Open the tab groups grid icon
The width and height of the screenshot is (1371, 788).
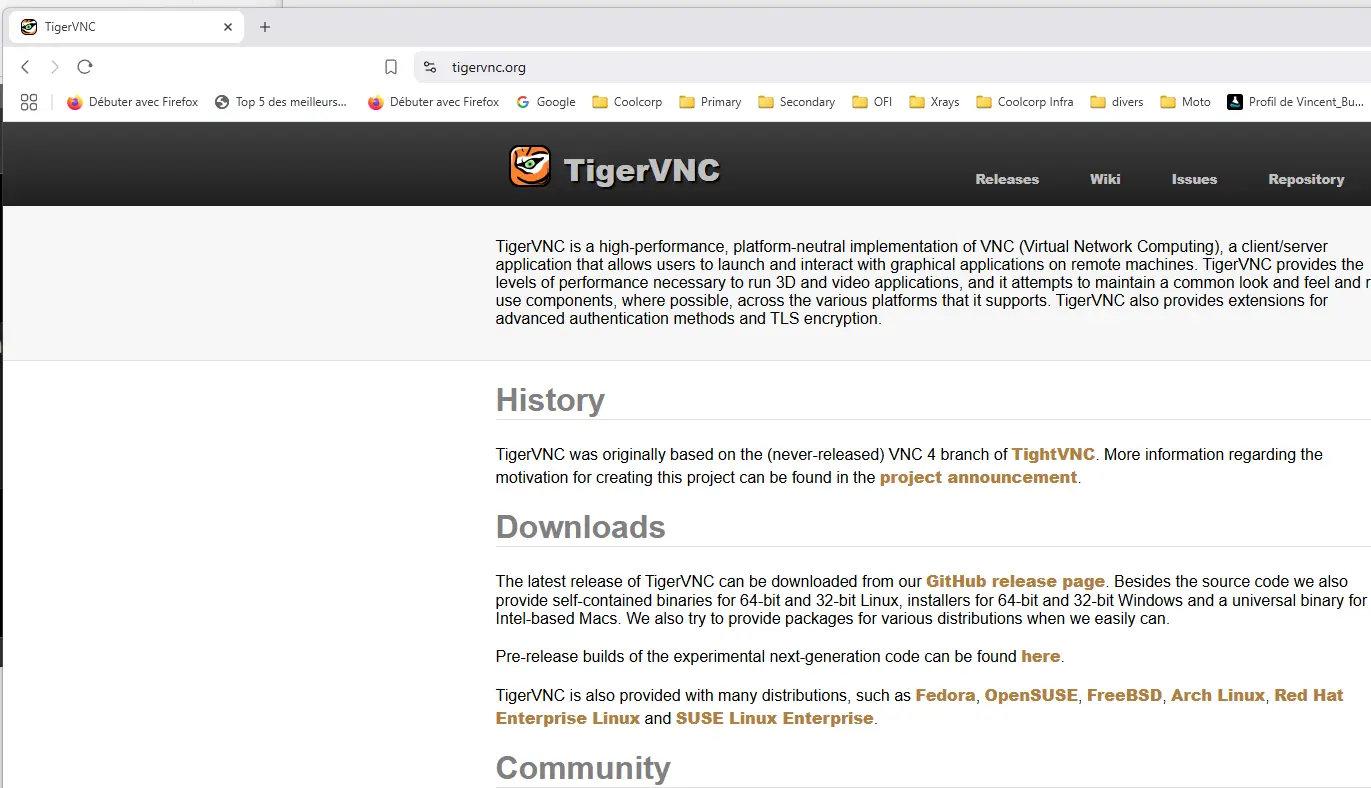coord(28,101)
